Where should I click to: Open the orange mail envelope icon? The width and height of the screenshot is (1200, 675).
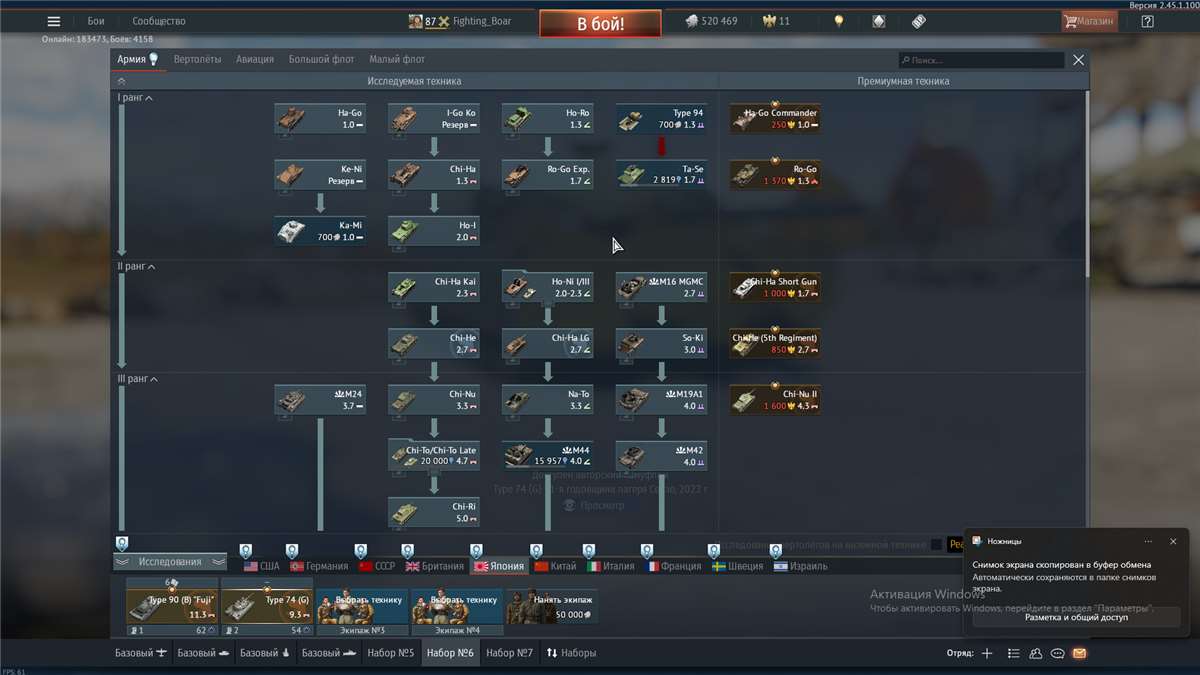tap(1079, 653)
